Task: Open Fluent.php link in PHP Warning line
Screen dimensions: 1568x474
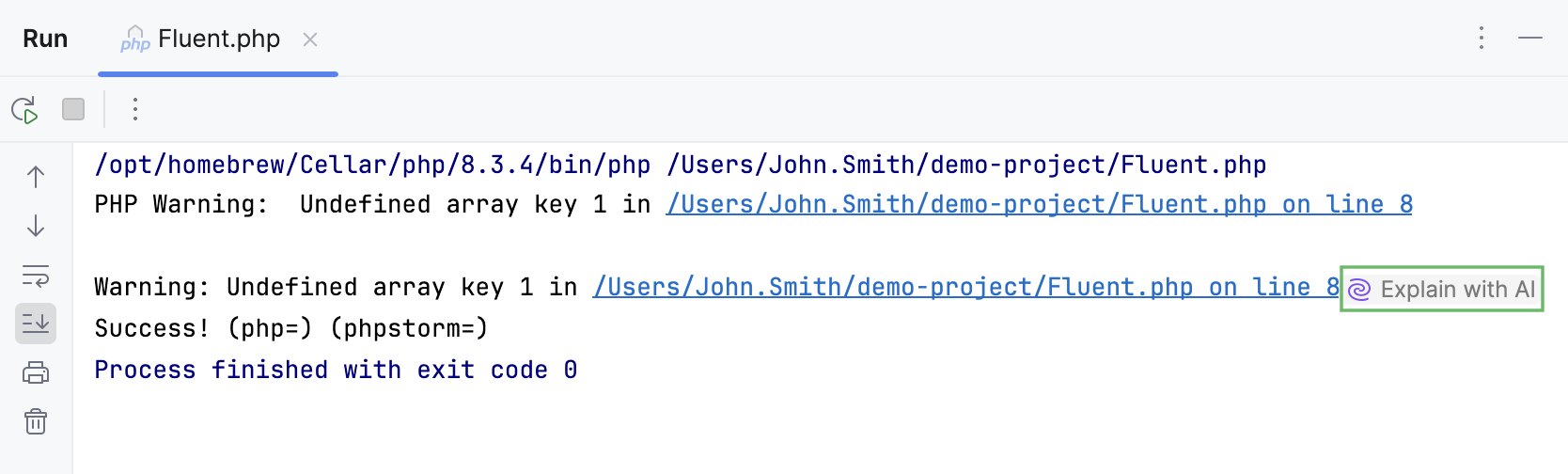Action: coord(1039,205)
